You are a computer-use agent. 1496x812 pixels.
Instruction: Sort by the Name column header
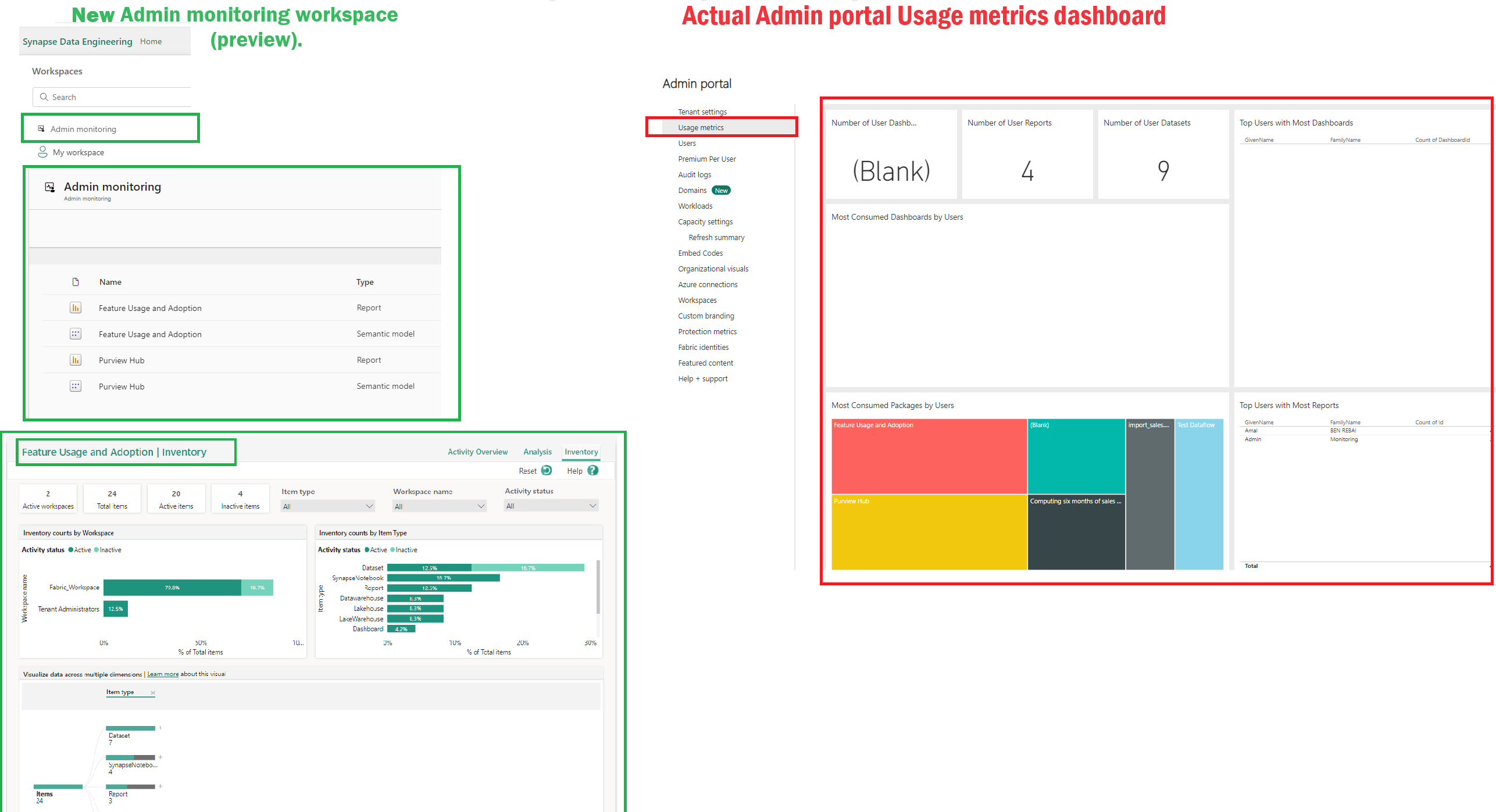pos(110,282)
